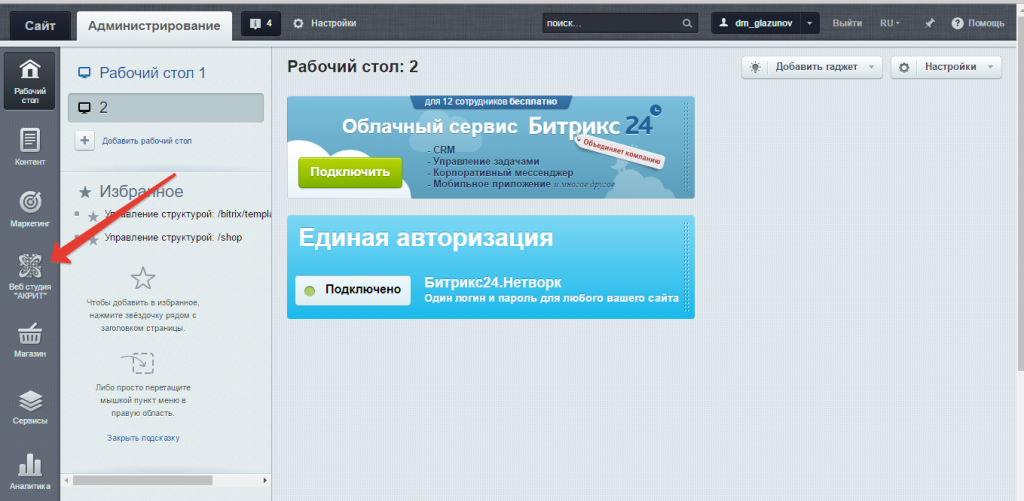
Task: Open the Контент sidebar section
Action: (29, 147)
